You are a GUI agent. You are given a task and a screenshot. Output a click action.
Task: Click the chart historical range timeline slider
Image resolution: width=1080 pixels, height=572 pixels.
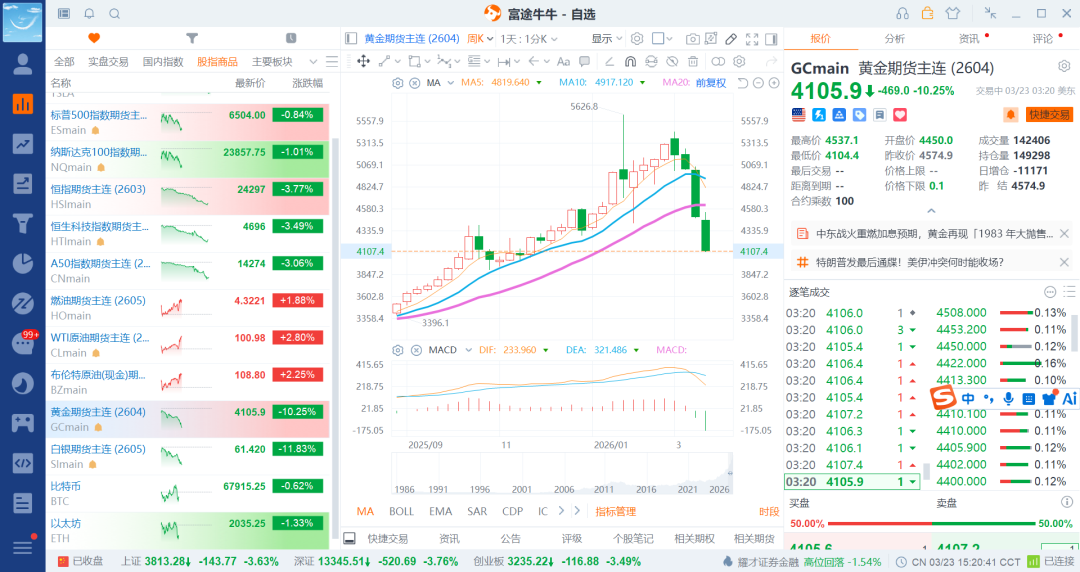(561, 473)
